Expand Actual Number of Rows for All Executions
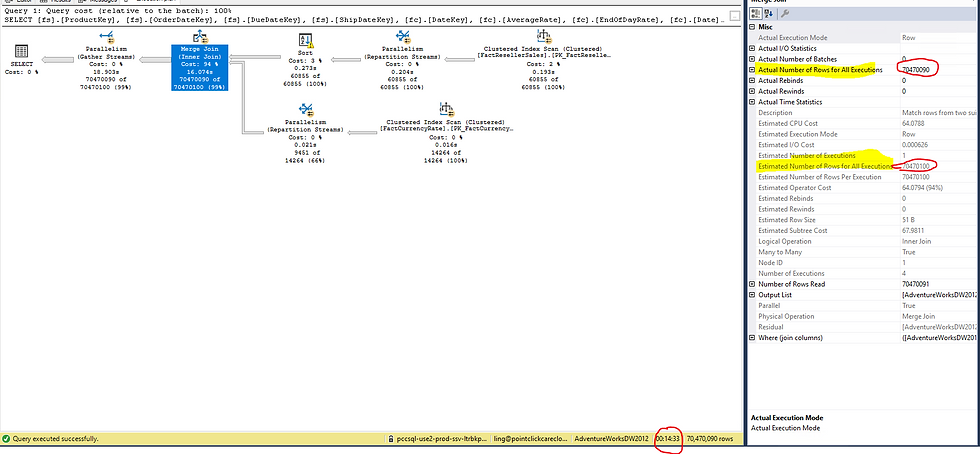The image size is (980, 454). [x=752, y=69]
